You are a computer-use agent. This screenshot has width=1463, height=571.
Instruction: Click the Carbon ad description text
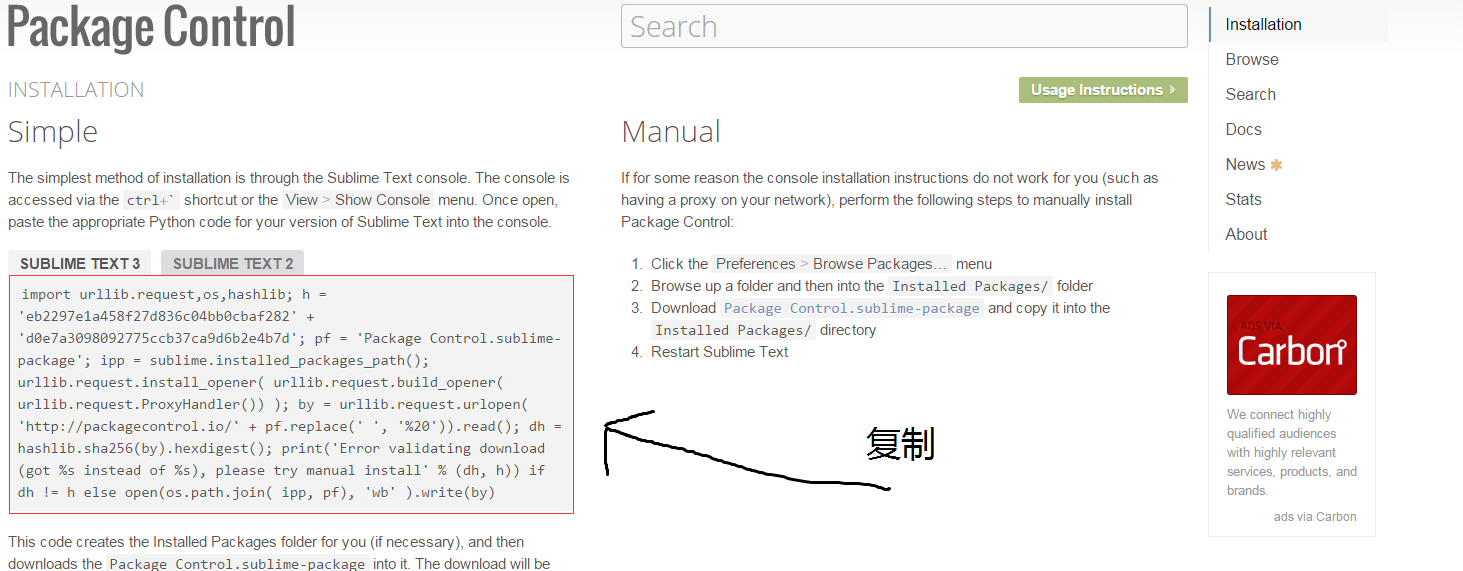click(x=1292, y=452)
